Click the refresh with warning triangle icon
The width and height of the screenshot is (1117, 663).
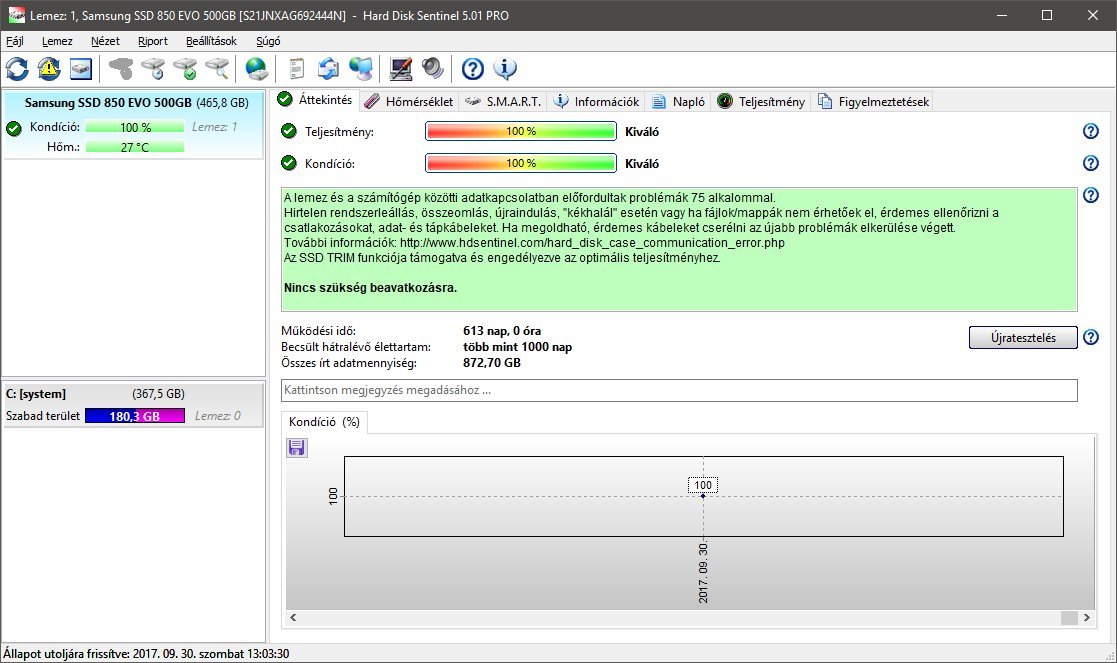[x=49, y=69]
